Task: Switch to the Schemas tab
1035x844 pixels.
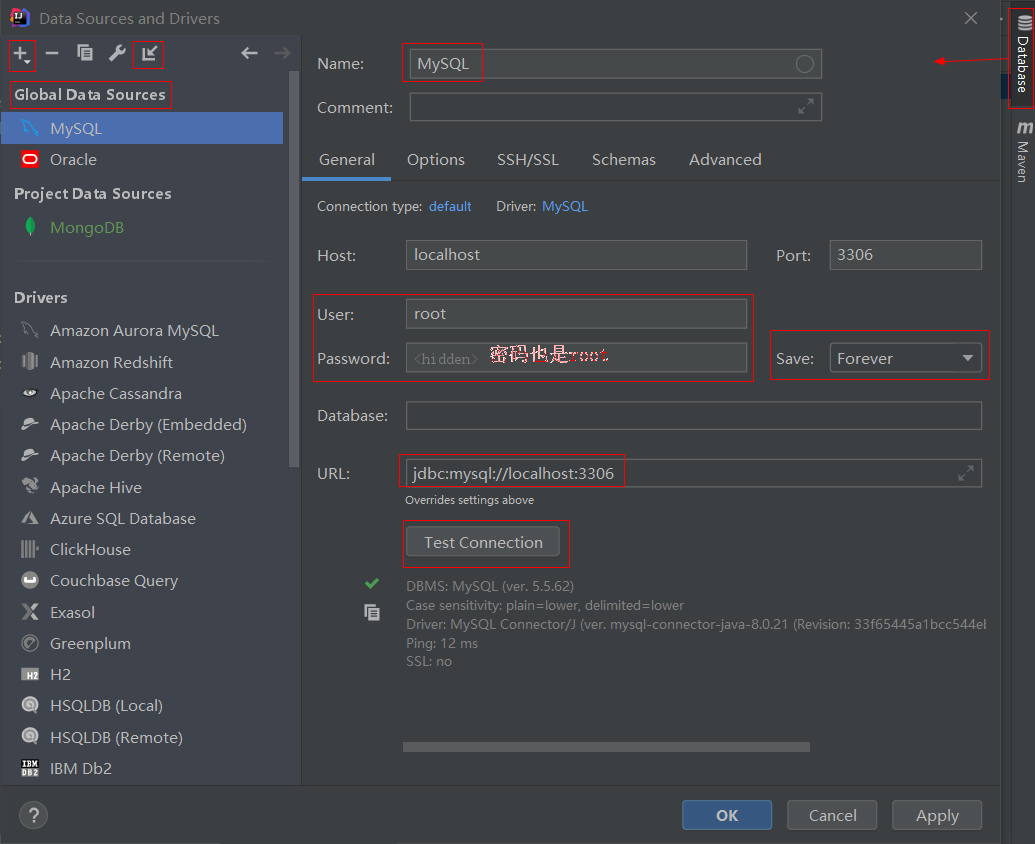Action: coord(623,160)
